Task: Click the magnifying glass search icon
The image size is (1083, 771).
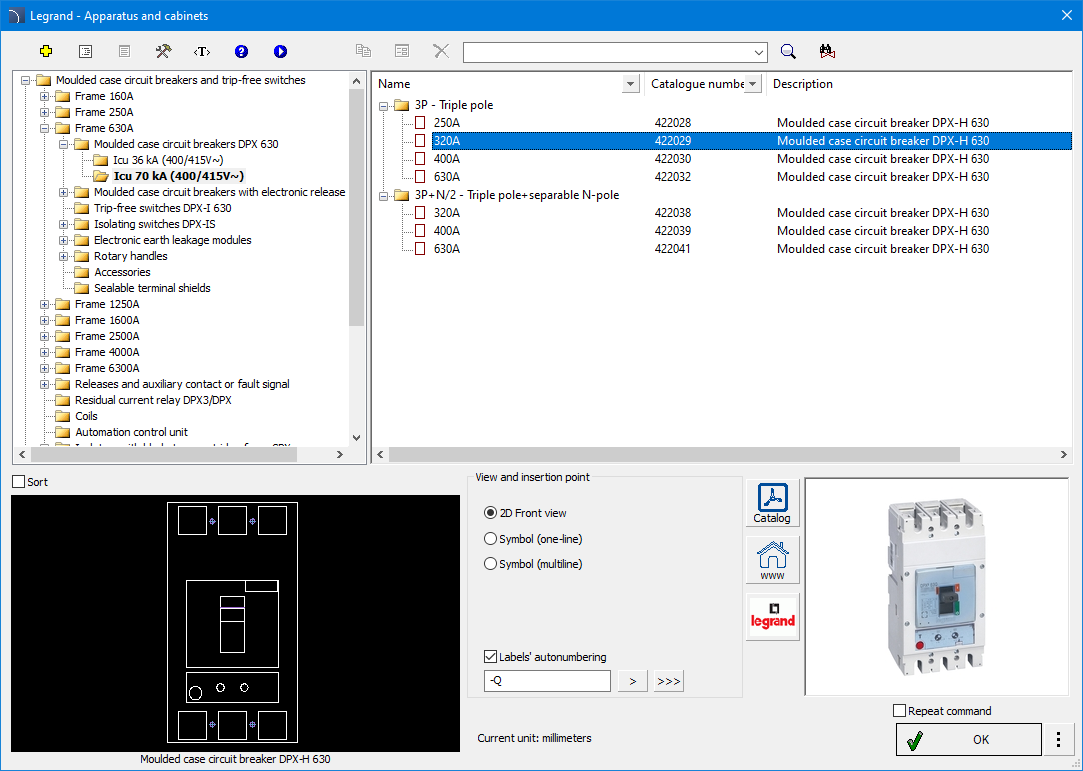Action: [x=788, y=51]
